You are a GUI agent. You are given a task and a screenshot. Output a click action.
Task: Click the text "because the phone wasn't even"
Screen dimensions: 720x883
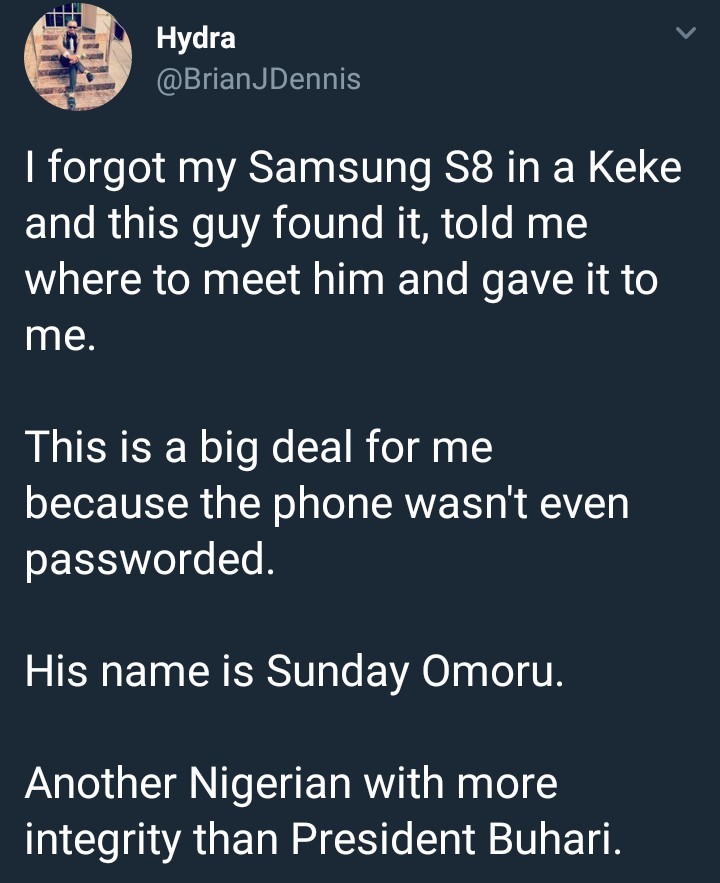coord(326,503)
